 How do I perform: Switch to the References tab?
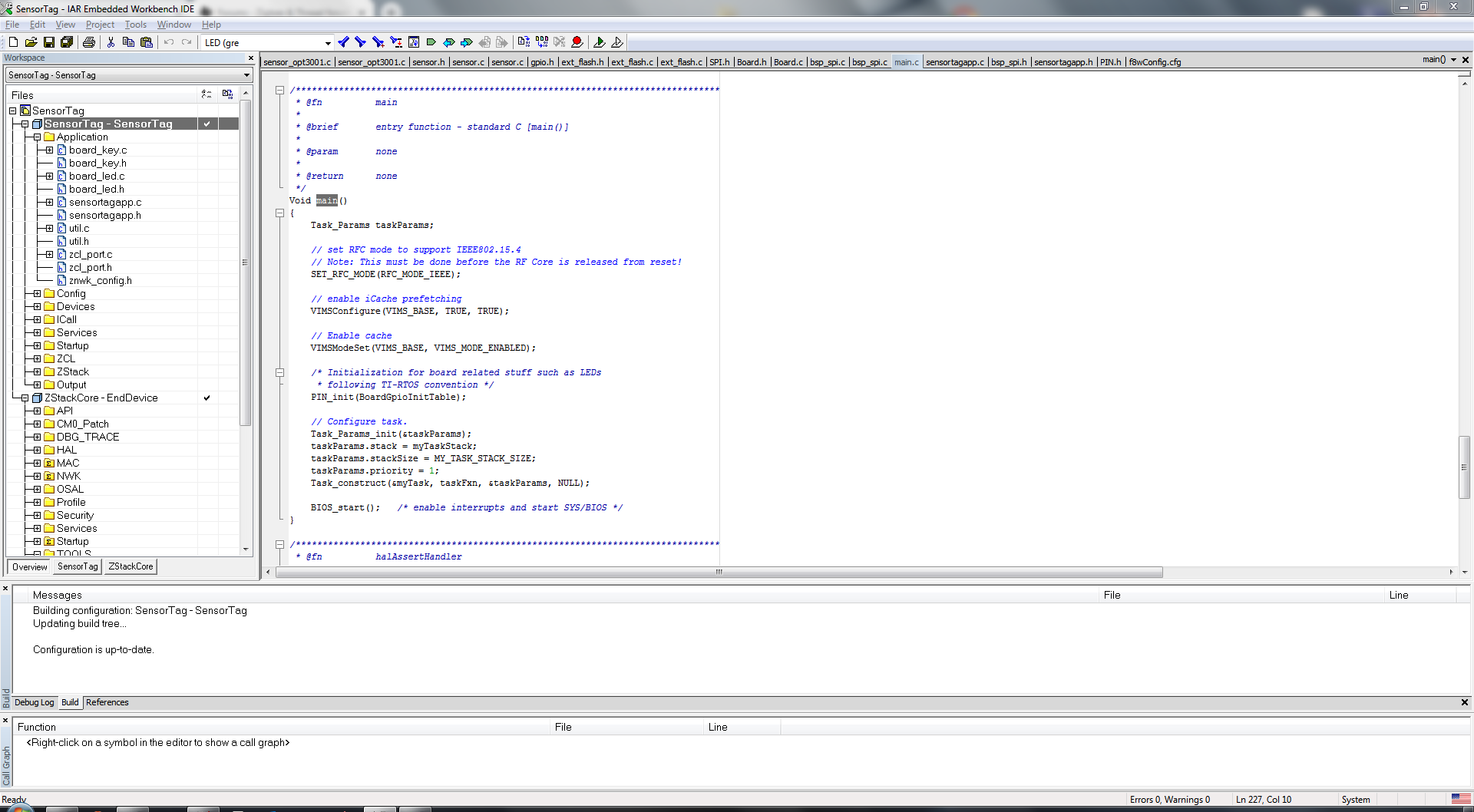click(107, 702)
